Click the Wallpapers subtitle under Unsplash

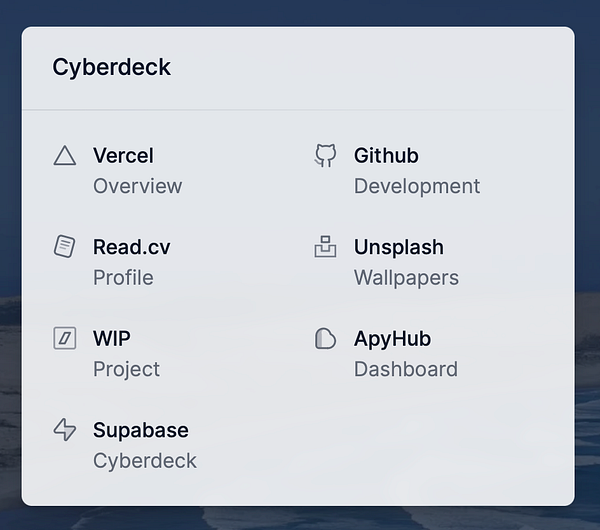pyautogui.click(x=406, y=278)
